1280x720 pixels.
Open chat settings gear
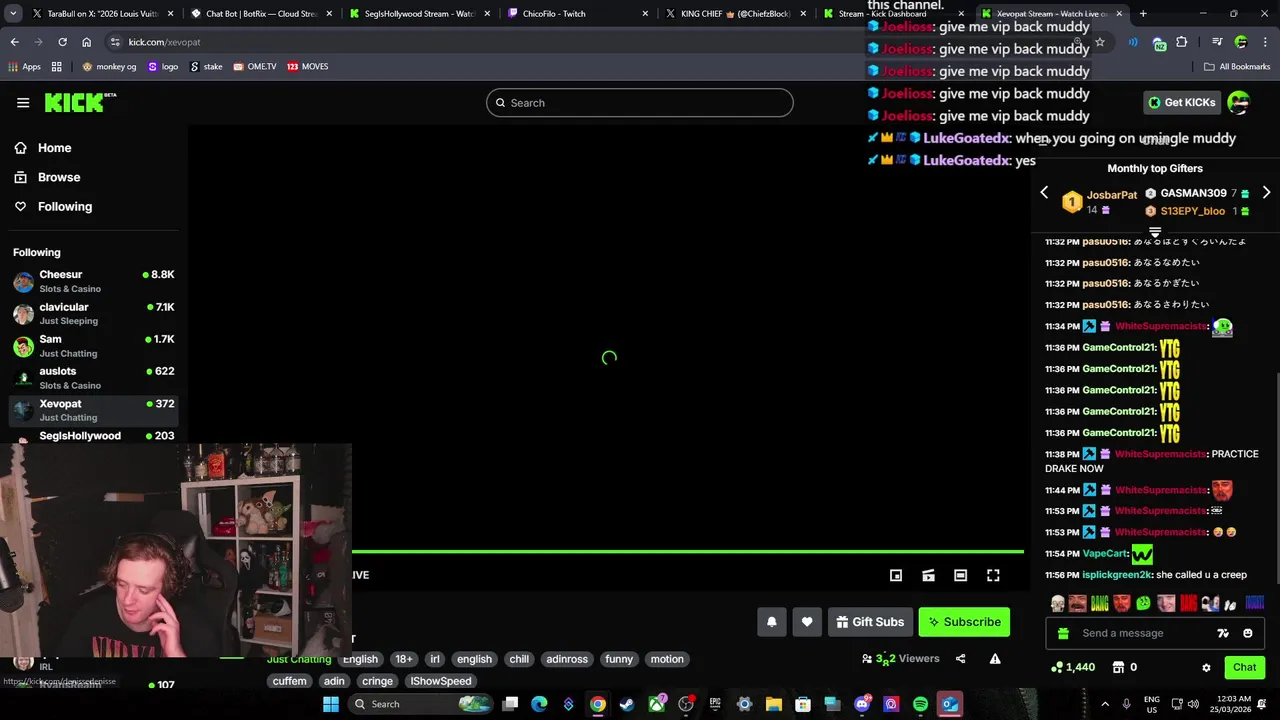click(1206, 667)
